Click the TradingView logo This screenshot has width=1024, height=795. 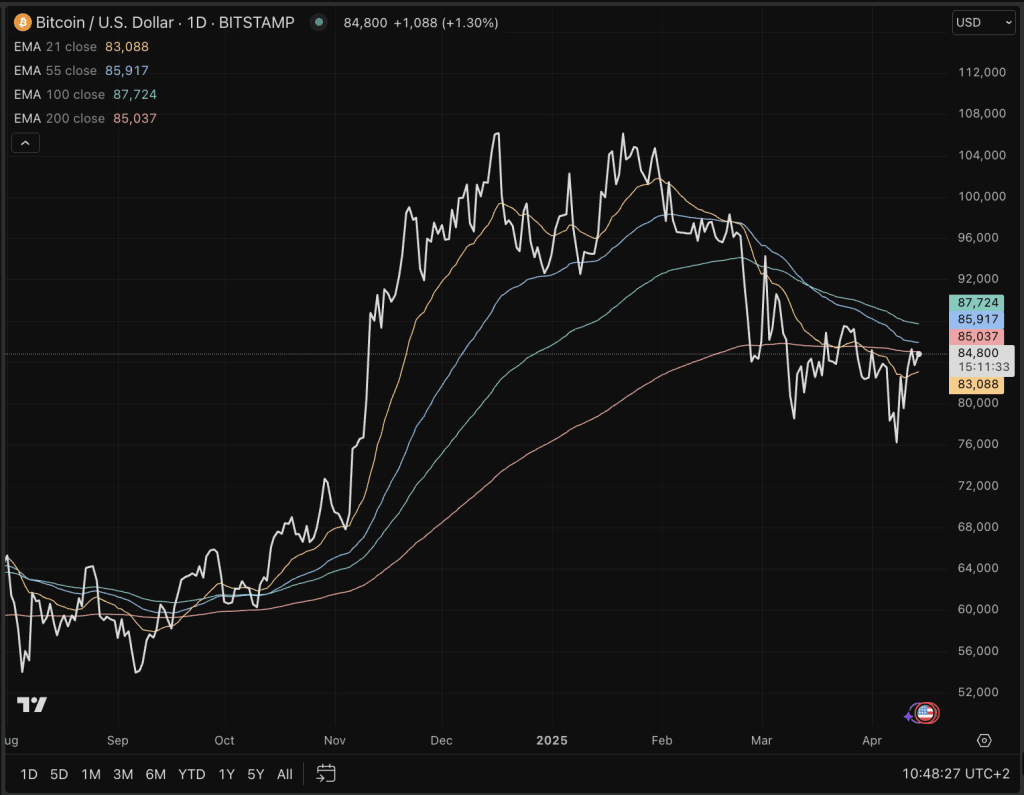click(x=32, y=704)
